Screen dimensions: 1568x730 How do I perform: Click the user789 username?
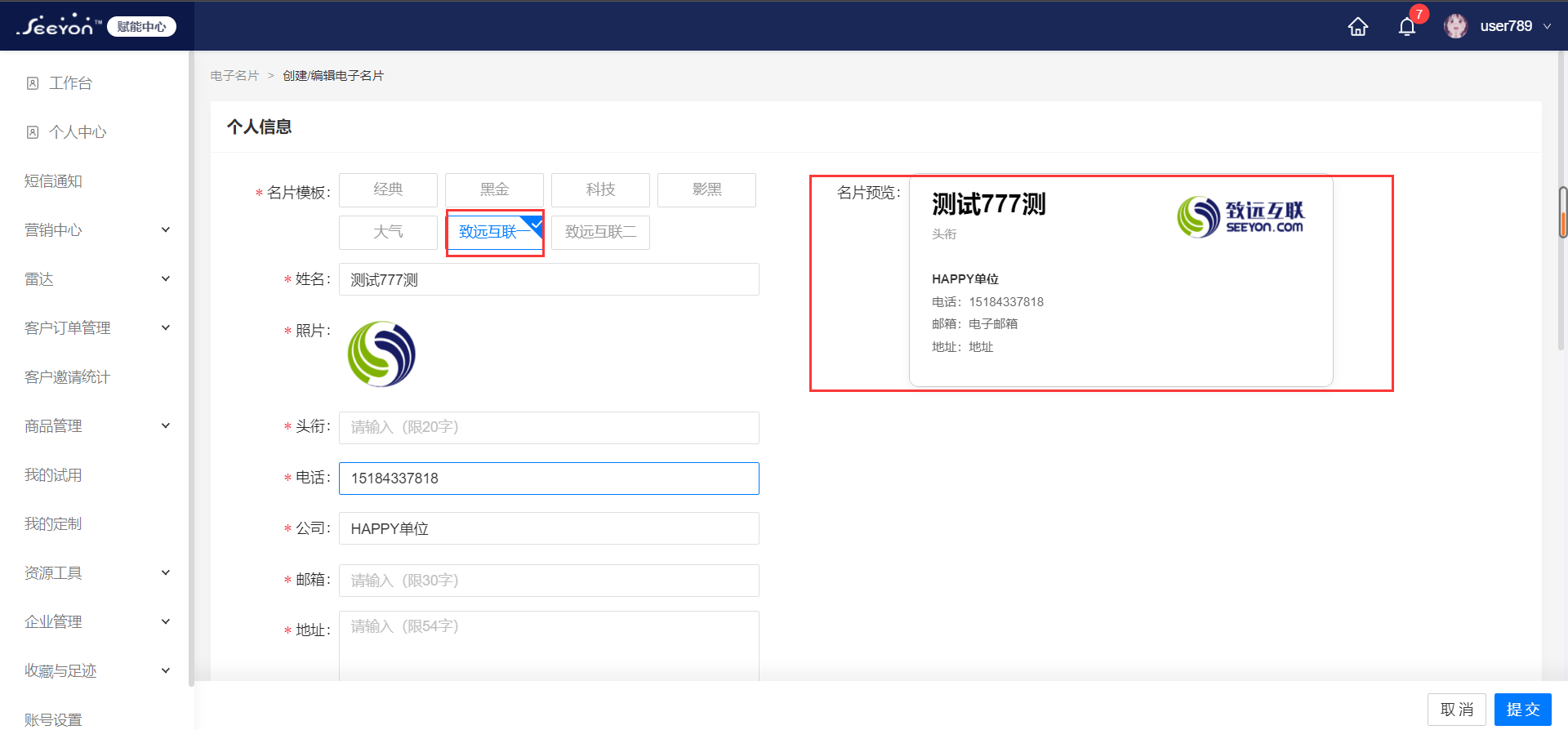coord(1506,26)
